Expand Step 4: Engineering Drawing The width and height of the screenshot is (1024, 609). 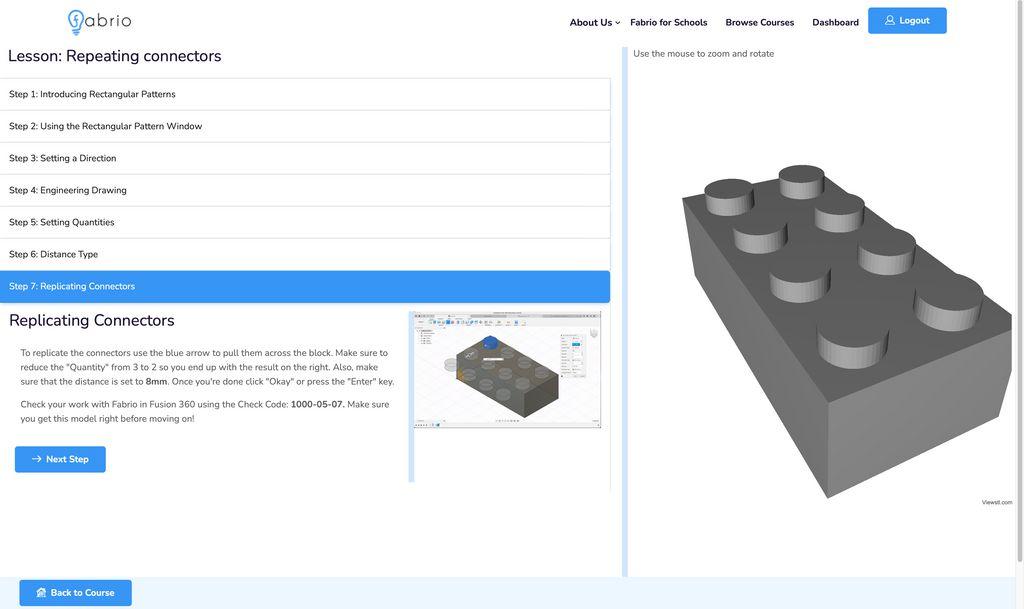(x=305, y=190)
